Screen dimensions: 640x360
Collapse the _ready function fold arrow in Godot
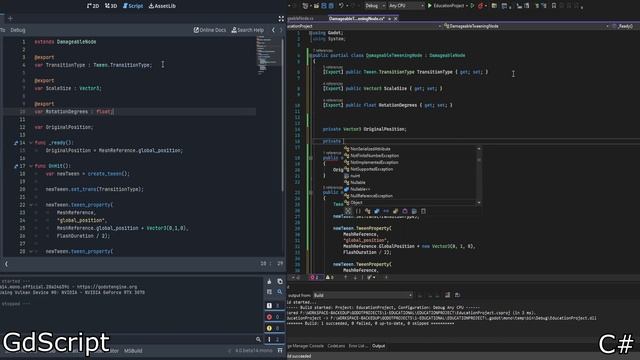click(31, 143)
